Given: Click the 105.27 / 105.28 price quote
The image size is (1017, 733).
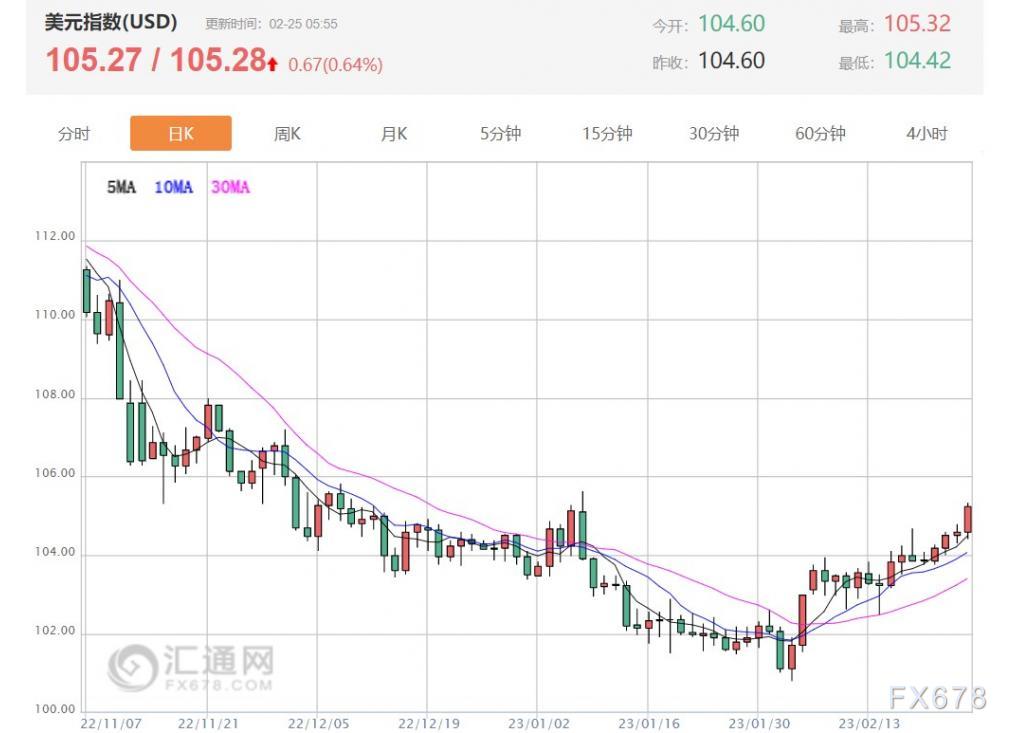Looking at the screenshot, I should 155,61.
